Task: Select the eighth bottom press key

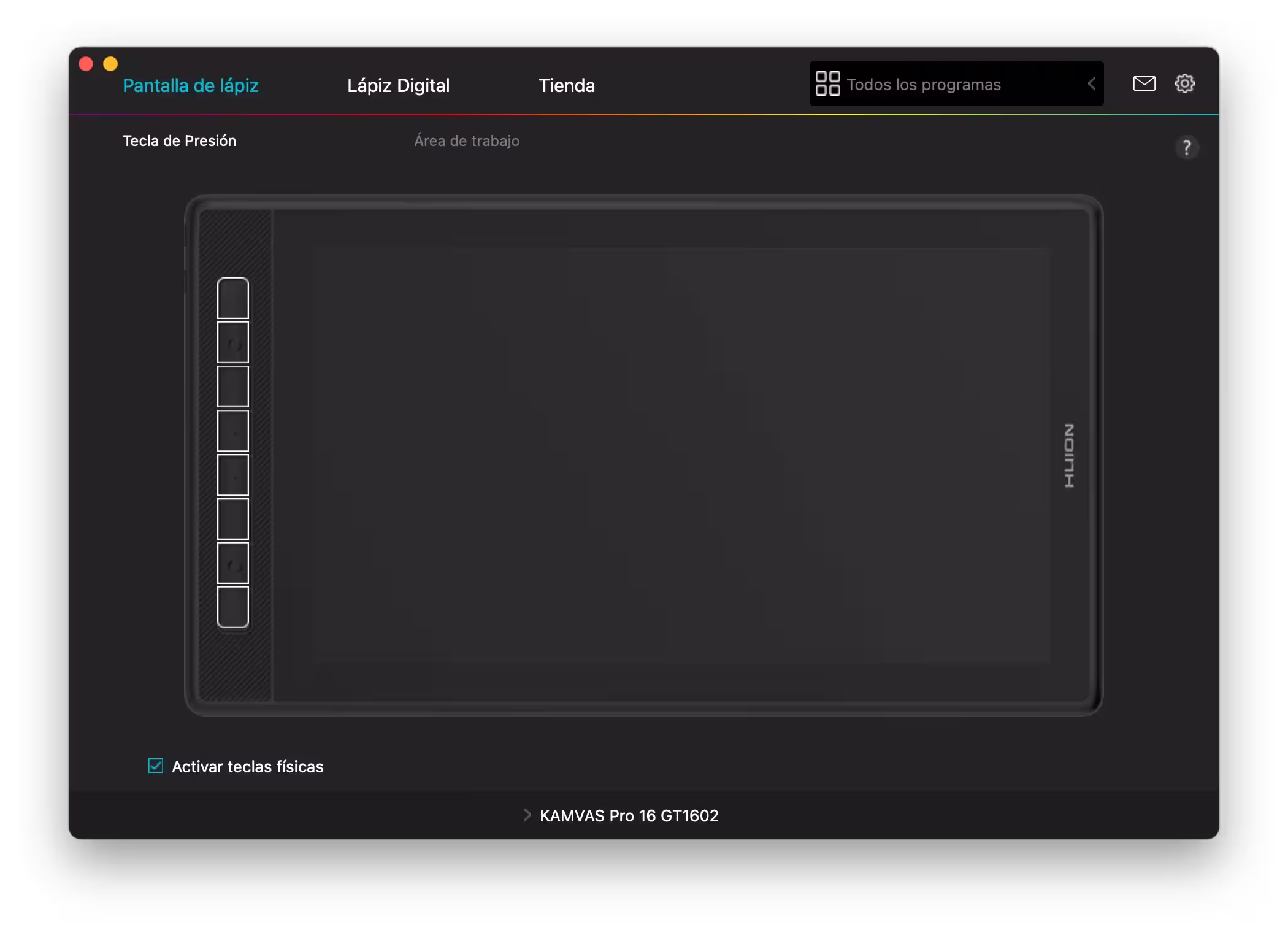Action: pyautogui.click(x=233, y=607)
